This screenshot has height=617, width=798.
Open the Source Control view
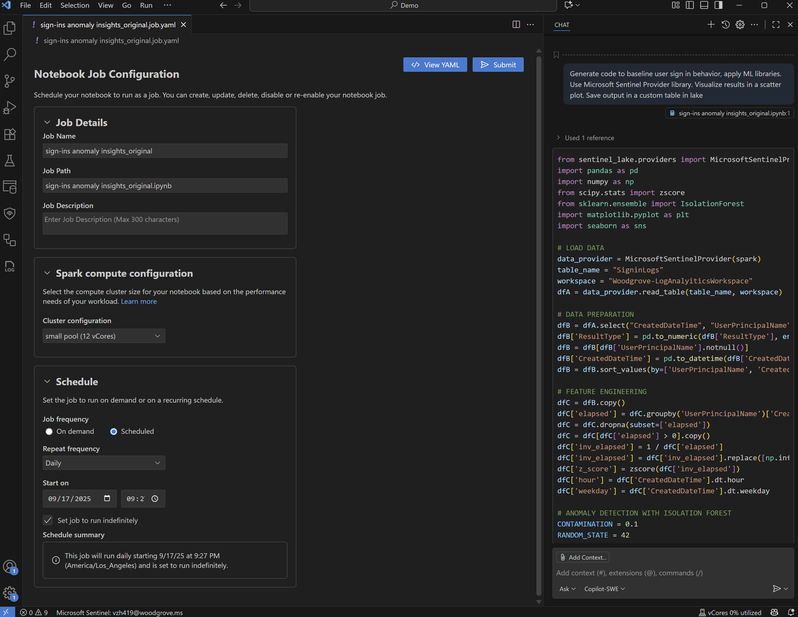tap(10, 81)
